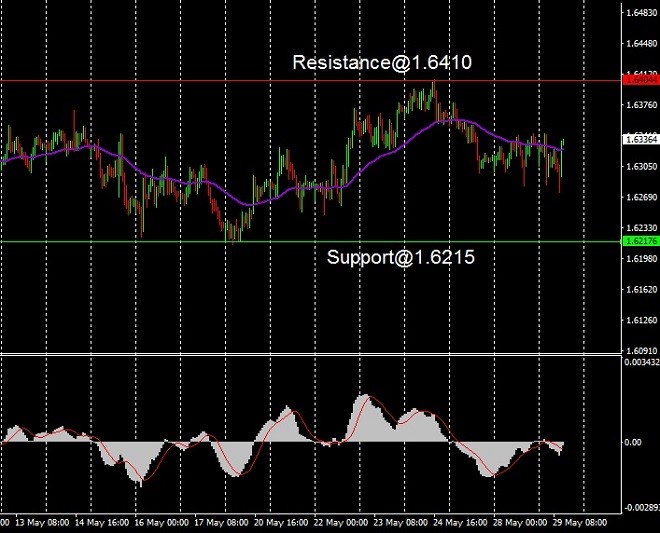Click the 22 May 00:00 time label
The image size is (660, 533).
[341, 523]
